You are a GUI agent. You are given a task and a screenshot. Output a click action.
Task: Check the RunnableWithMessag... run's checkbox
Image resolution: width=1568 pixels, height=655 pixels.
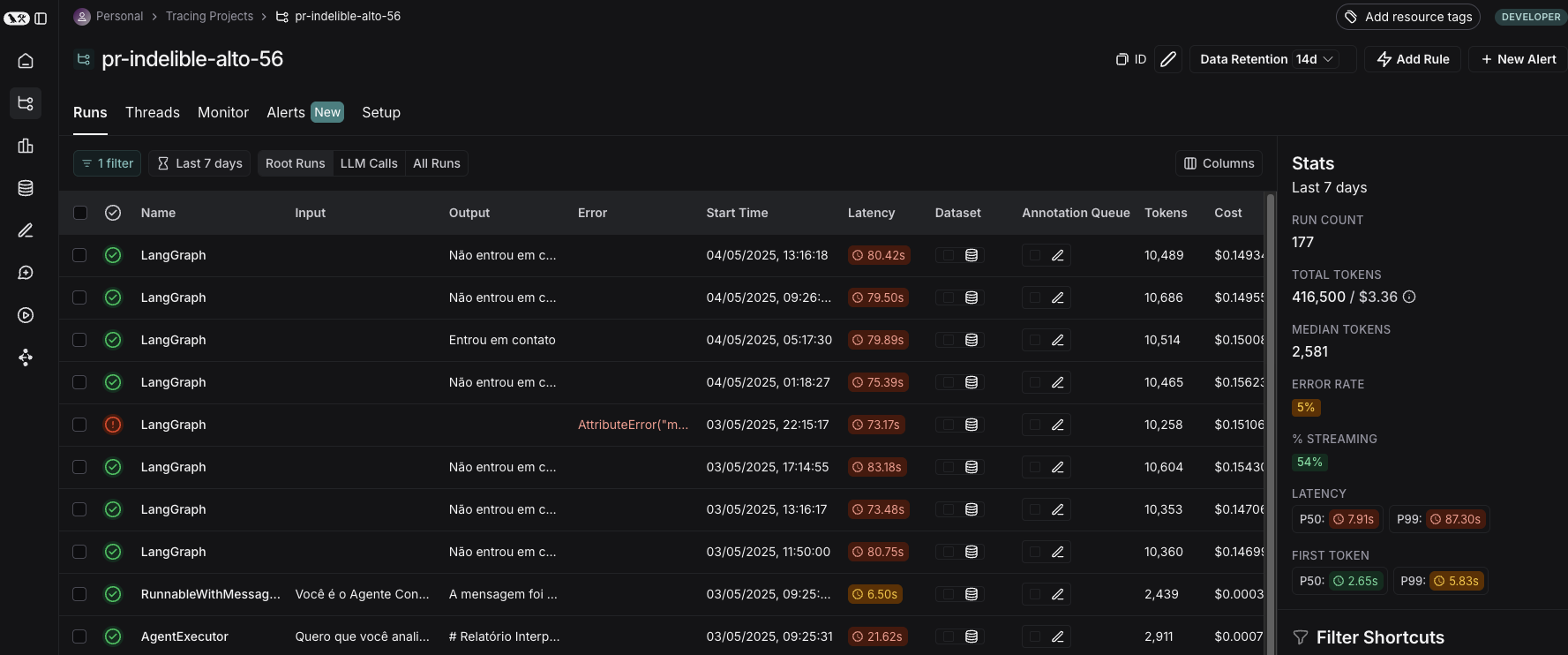click(x=79, y=594)
